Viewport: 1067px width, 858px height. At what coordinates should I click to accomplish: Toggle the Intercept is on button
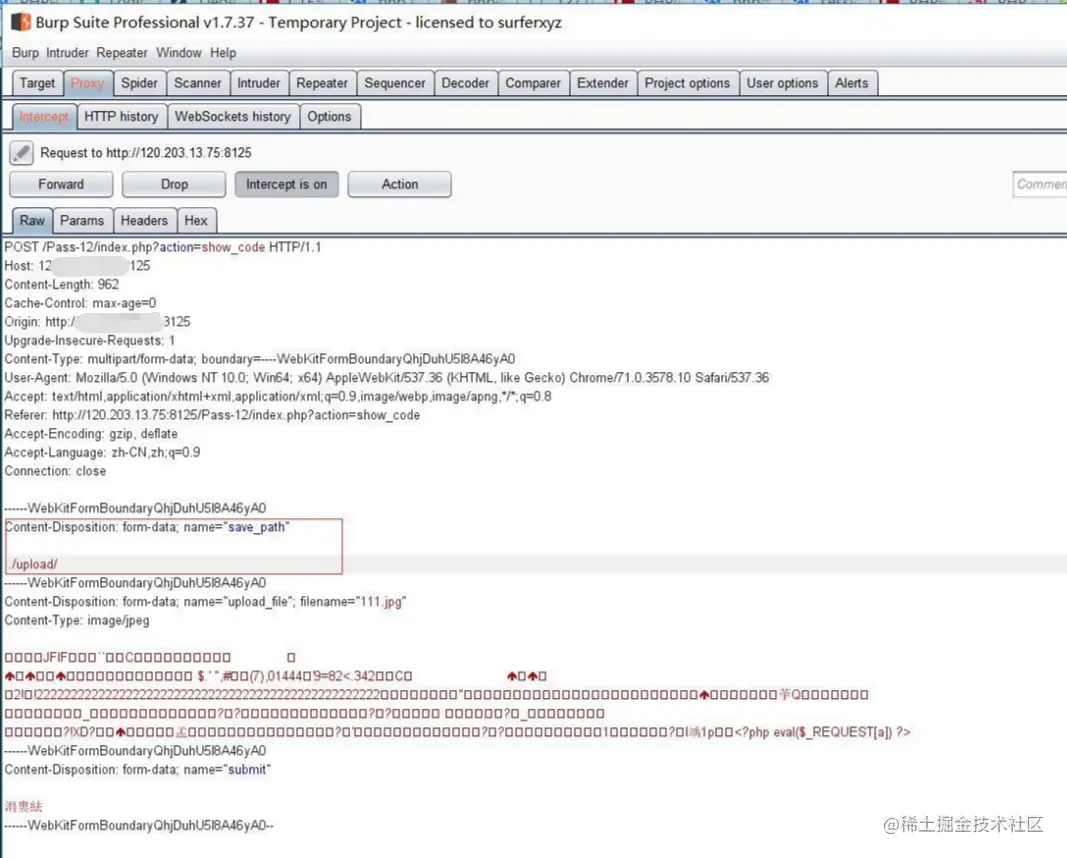[286, 184]
